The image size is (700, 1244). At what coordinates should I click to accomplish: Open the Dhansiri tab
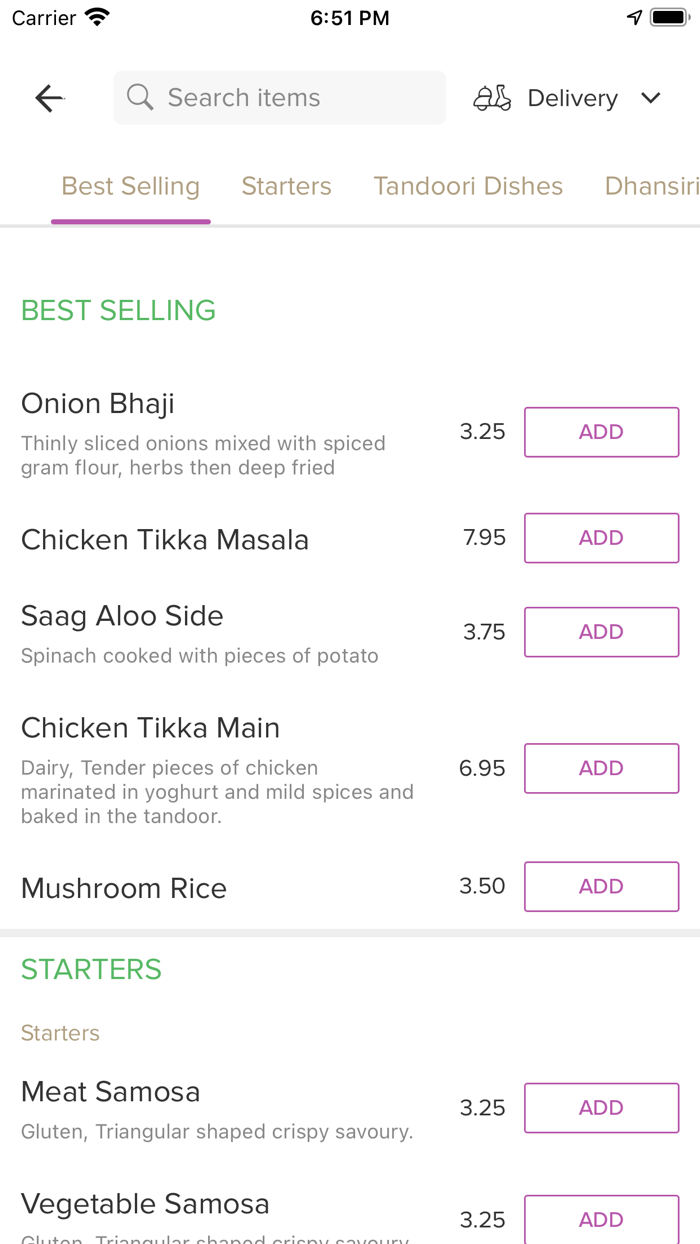[651, 186]
